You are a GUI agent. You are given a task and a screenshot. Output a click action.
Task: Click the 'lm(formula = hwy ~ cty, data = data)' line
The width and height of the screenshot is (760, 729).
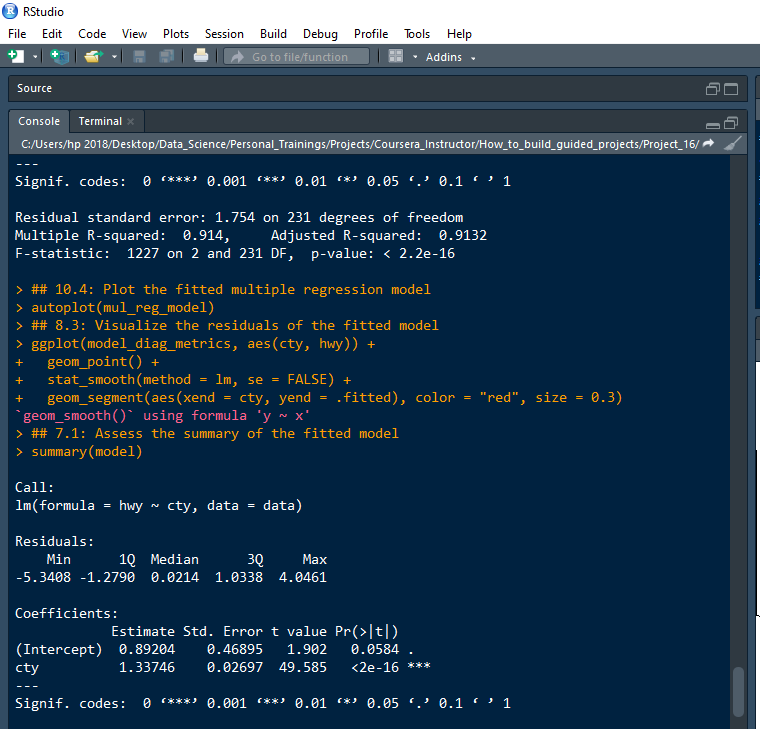coord(158,506)
